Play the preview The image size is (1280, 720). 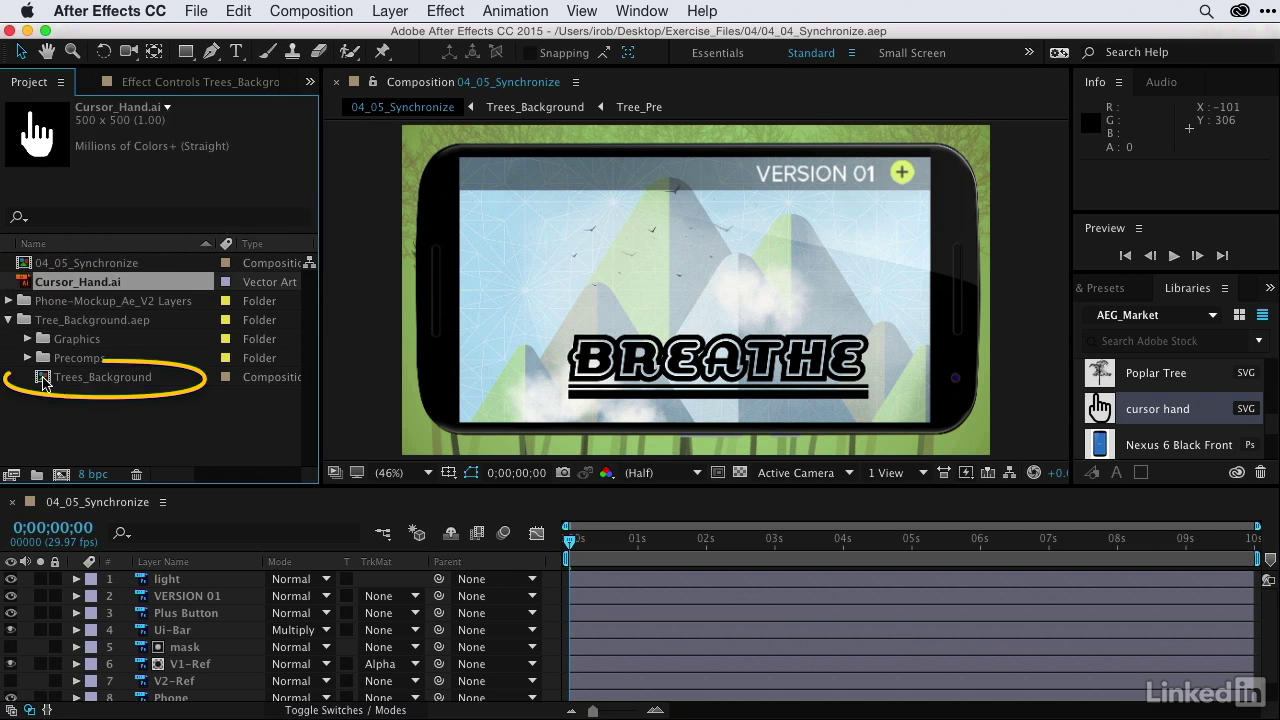pyautogui.click(x=1174, y=256)
